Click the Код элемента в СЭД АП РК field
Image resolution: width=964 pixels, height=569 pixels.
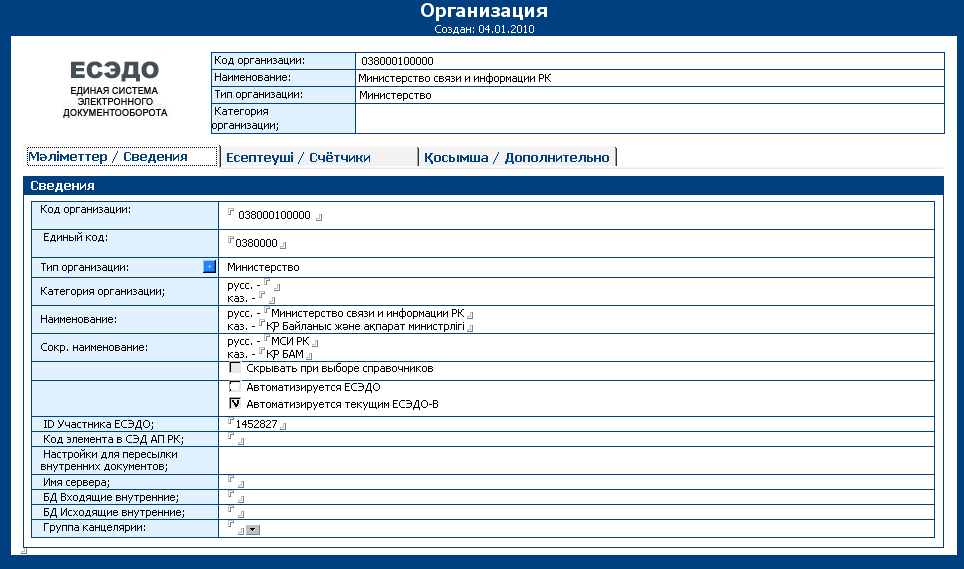coord(236,439)
